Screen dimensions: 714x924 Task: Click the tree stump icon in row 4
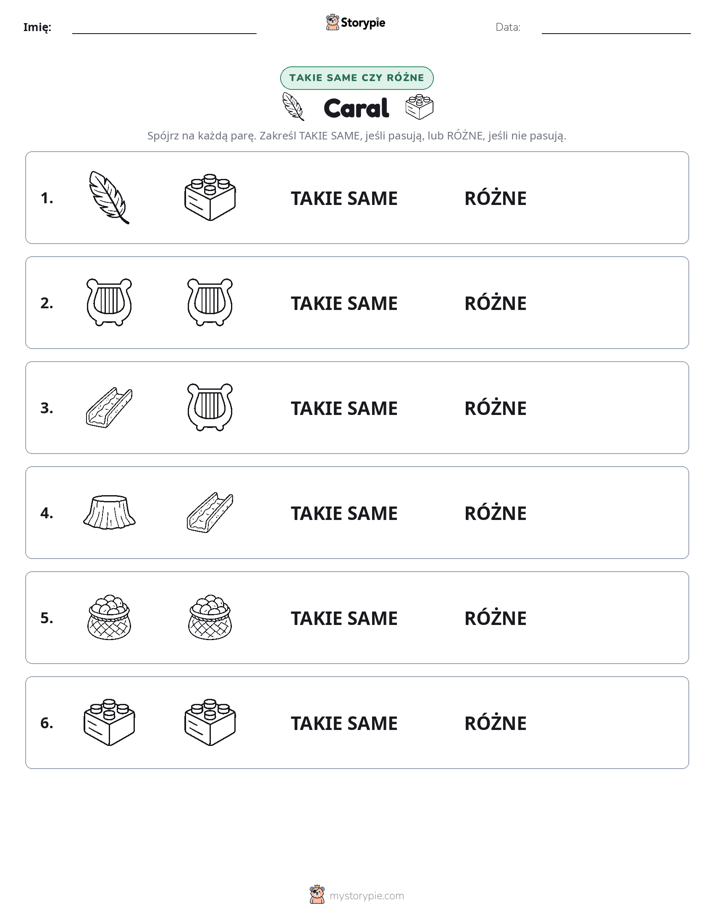(x=109, y=512)
